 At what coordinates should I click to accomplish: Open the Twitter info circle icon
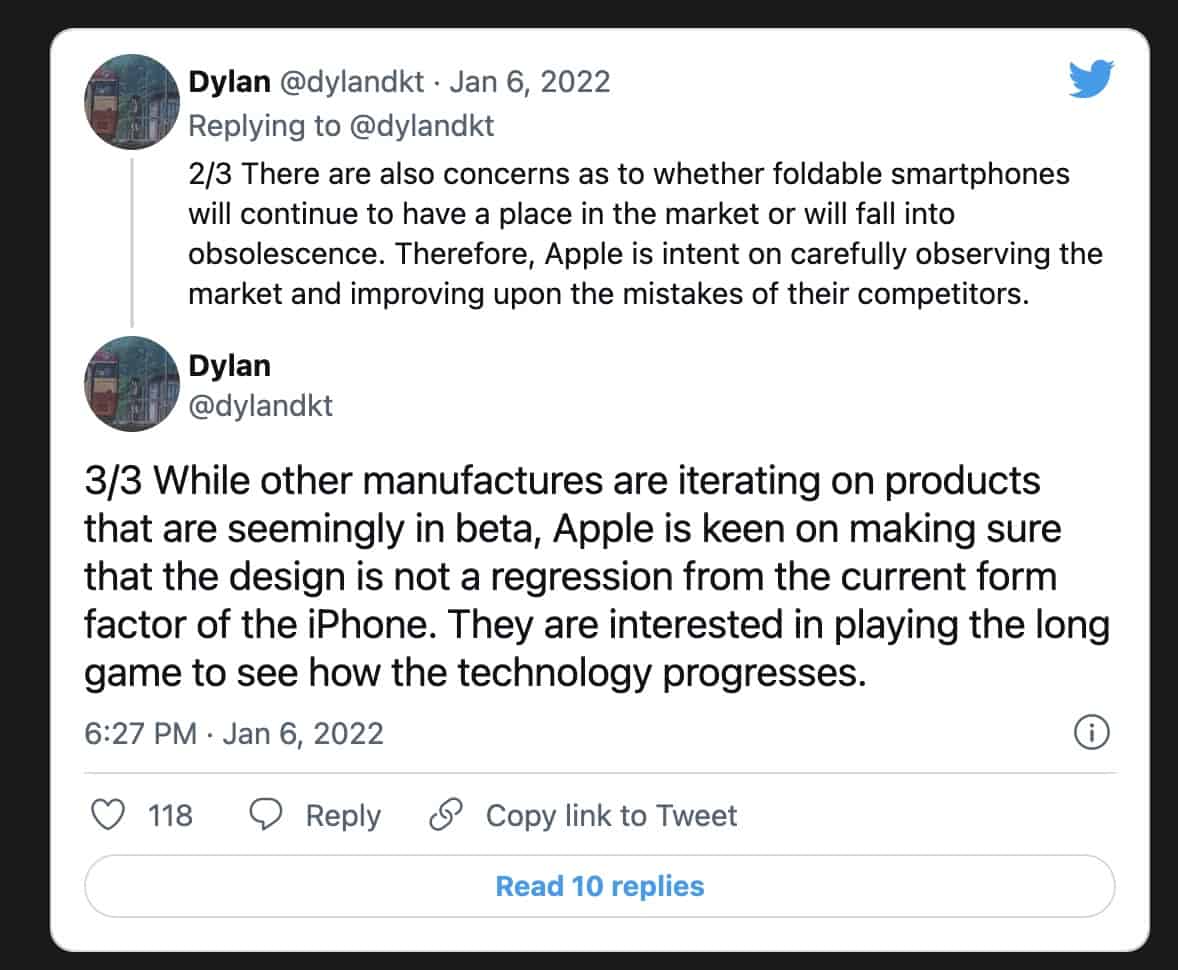click(x=1091, y=733)
